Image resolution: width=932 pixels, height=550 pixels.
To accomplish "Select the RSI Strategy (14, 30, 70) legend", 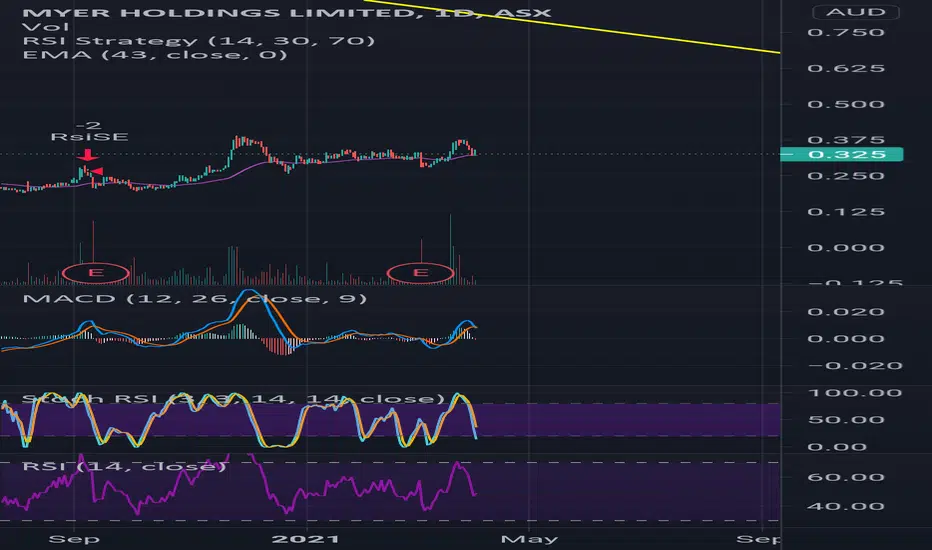I will pos(199,40).
